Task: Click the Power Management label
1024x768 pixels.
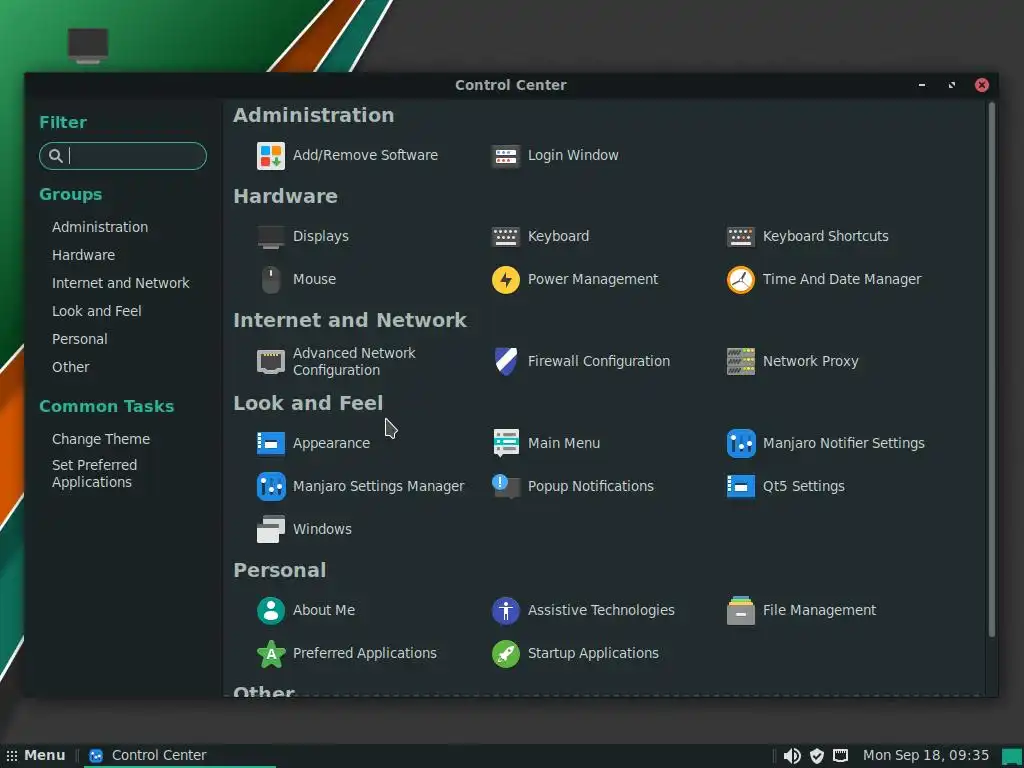Action: coord(593,280)
